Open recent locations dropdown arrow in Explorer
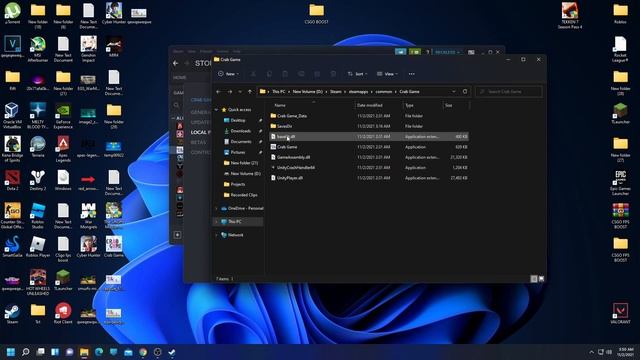This screenshot has height=360, width=640. click(240, 91)
